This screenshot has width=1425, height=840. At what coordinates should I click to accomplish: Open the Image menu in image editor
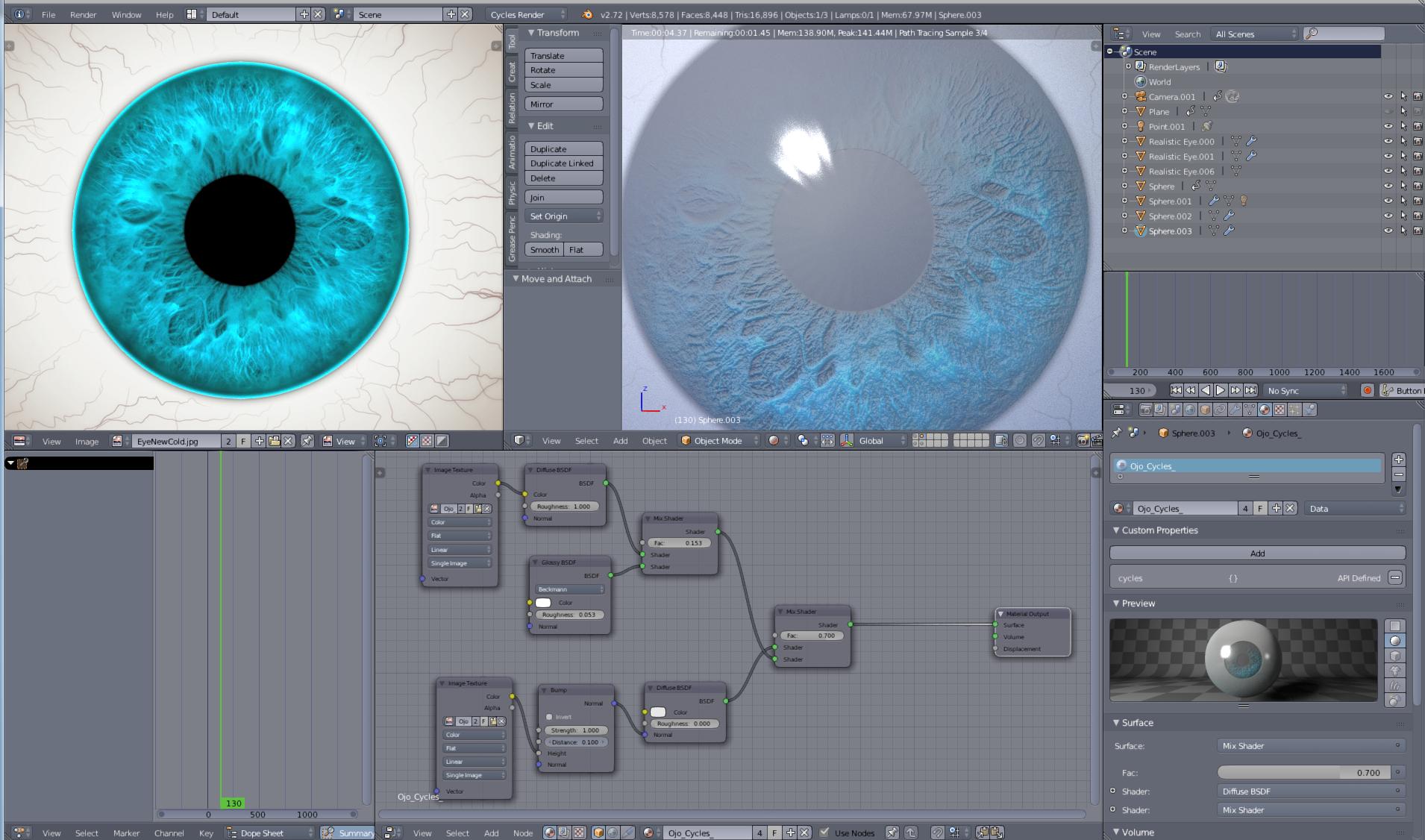pos(87,441)
